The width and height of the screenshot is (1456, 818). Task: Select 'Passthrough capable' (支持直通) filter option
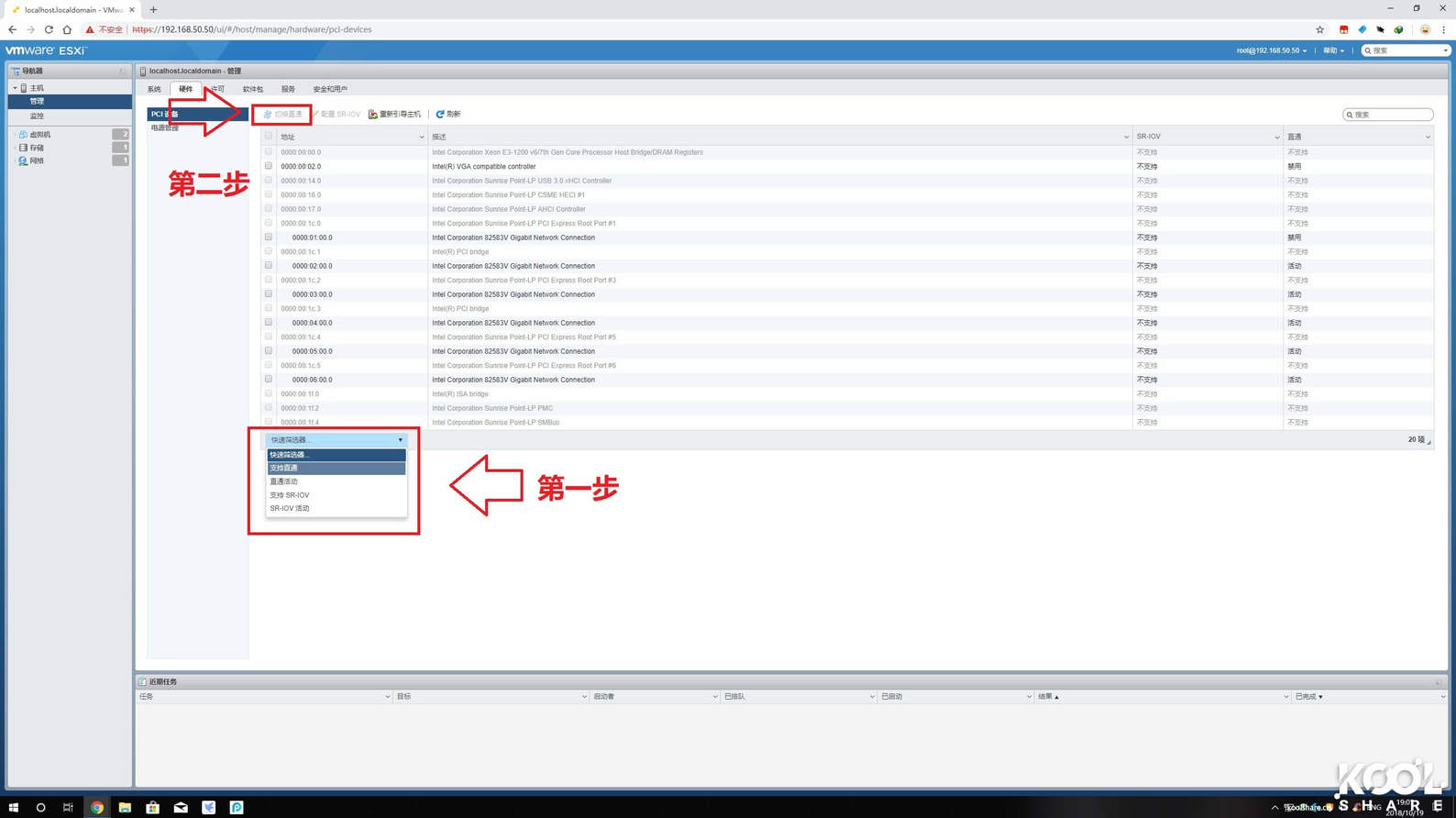tap(336, 468)
